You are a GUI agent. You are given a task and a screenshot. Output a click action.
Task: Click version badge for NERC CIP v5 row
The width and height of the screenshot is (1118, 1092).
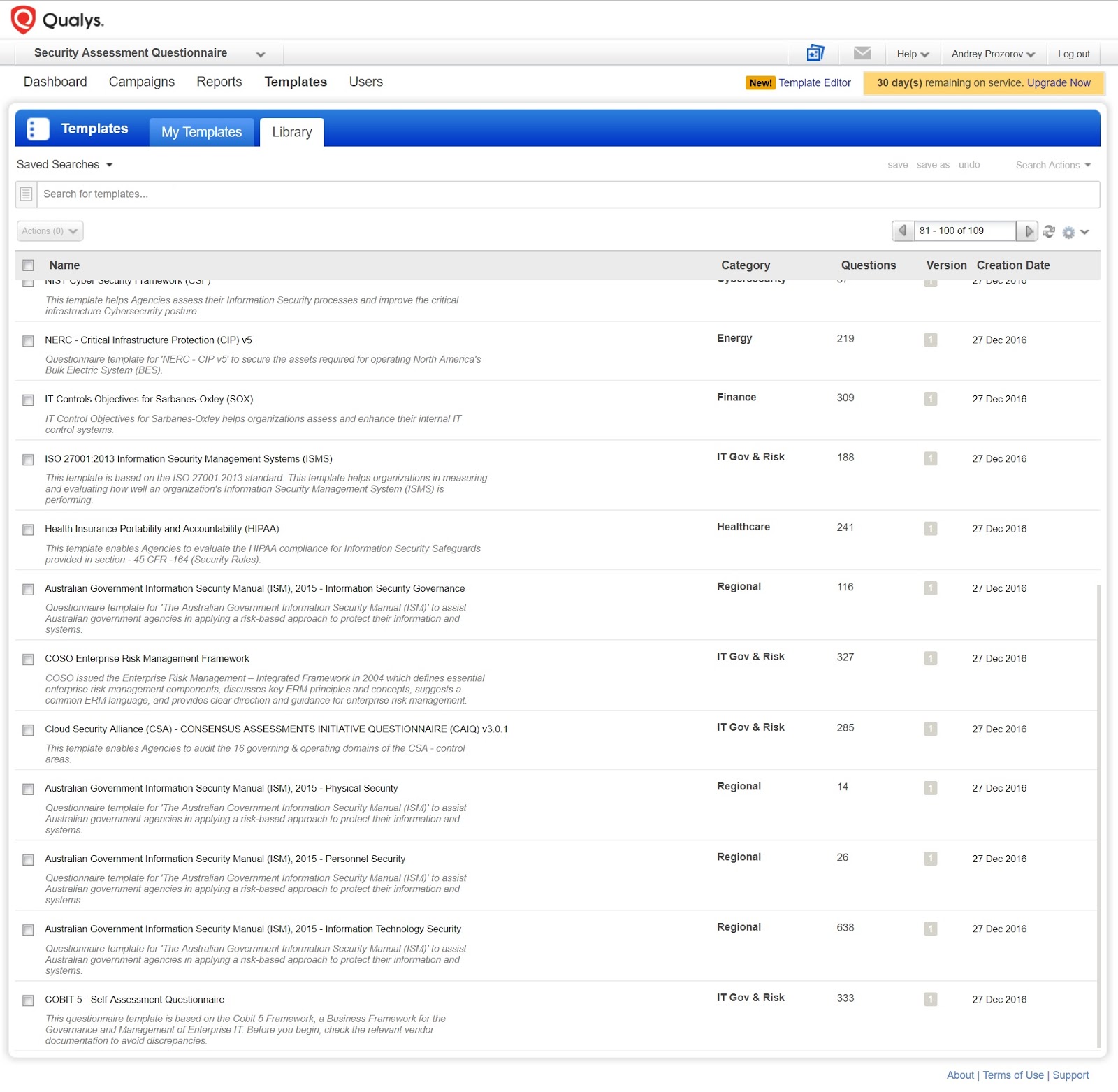point(930,340)
